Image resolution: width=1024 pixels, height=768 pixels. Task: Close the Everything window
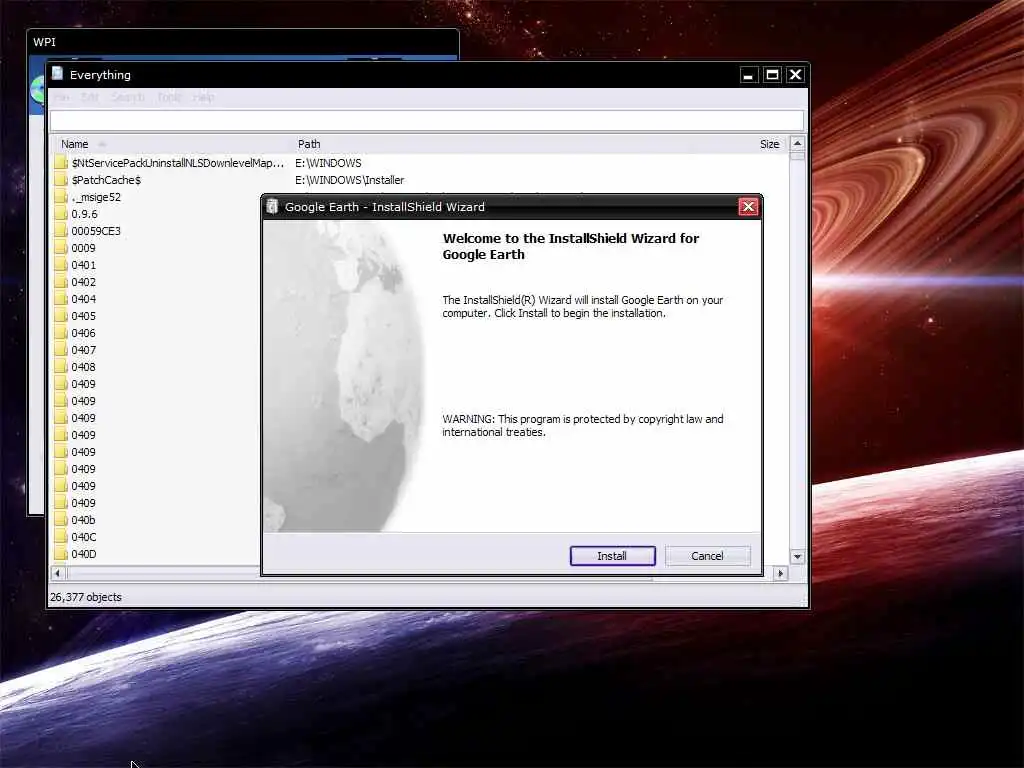[795, 75]
